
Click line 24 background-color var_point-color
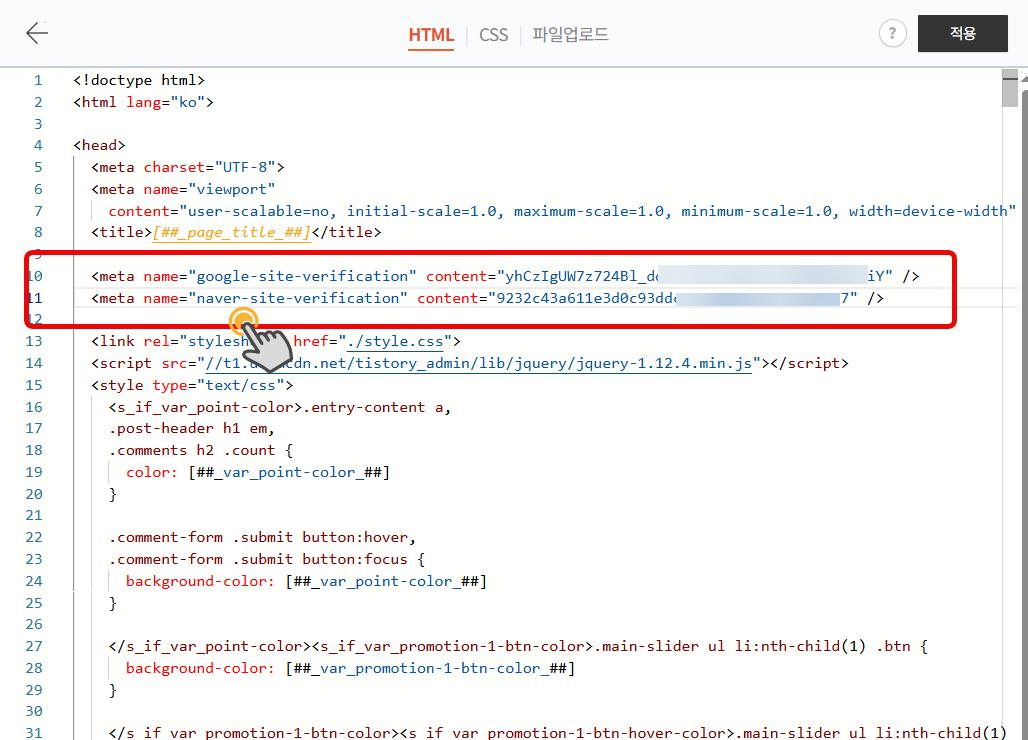pos(306,581)
